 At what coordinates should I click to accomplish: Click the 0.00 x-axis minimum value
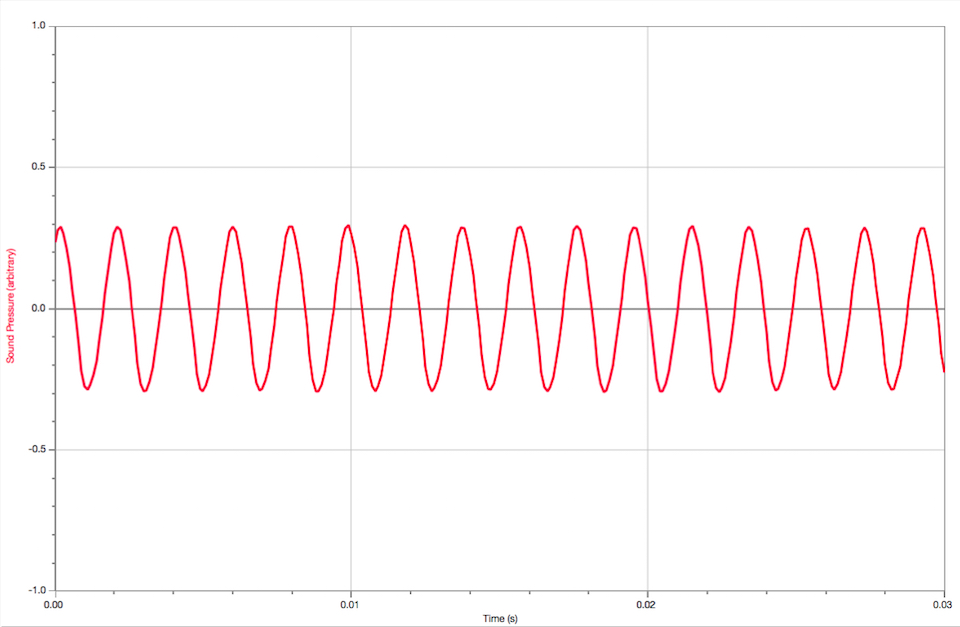(x=55, y=604)
